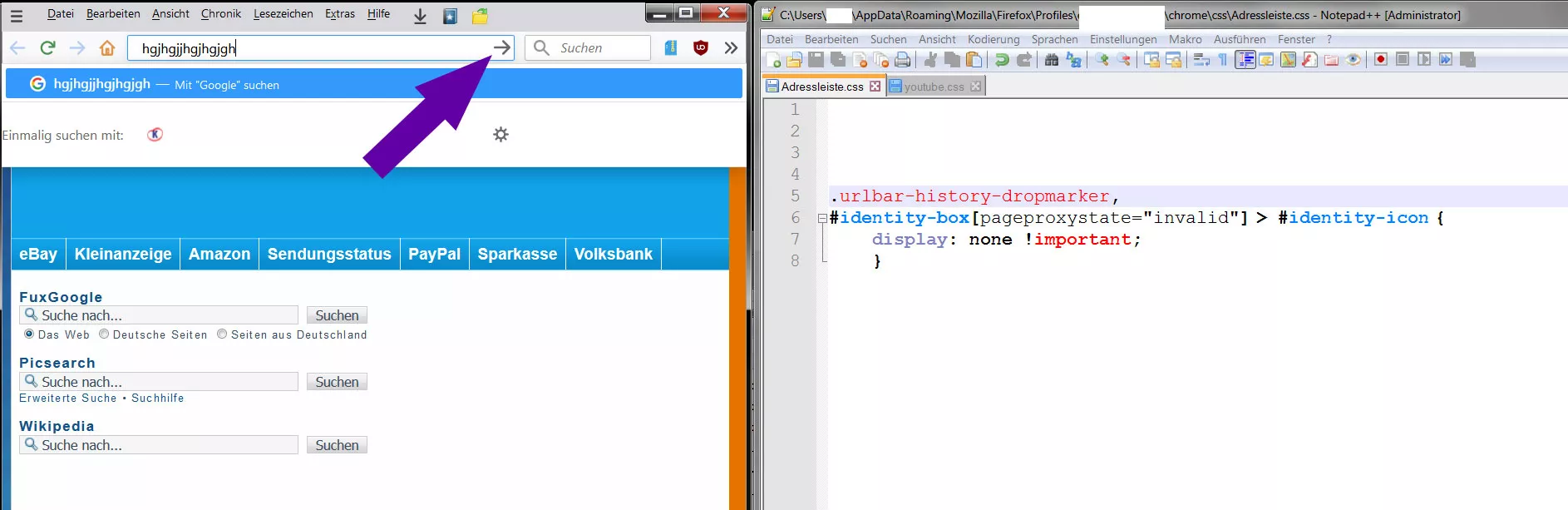The height and width of the screenshot is (510, 1568).
Task: Create a new file in Notepad++
Action: 773,60
